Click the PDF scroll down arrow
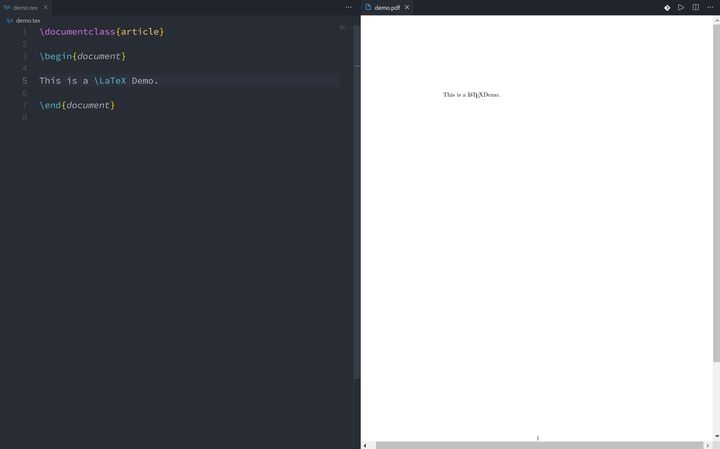720x449 pixels. (716, 437)
